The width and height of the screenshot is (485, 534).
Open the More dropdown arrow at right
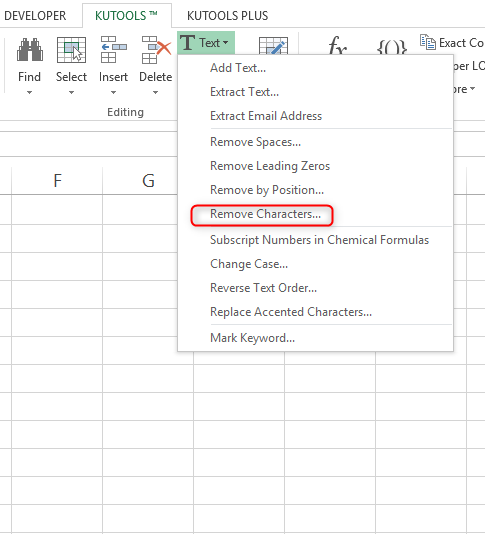(472, 89)
